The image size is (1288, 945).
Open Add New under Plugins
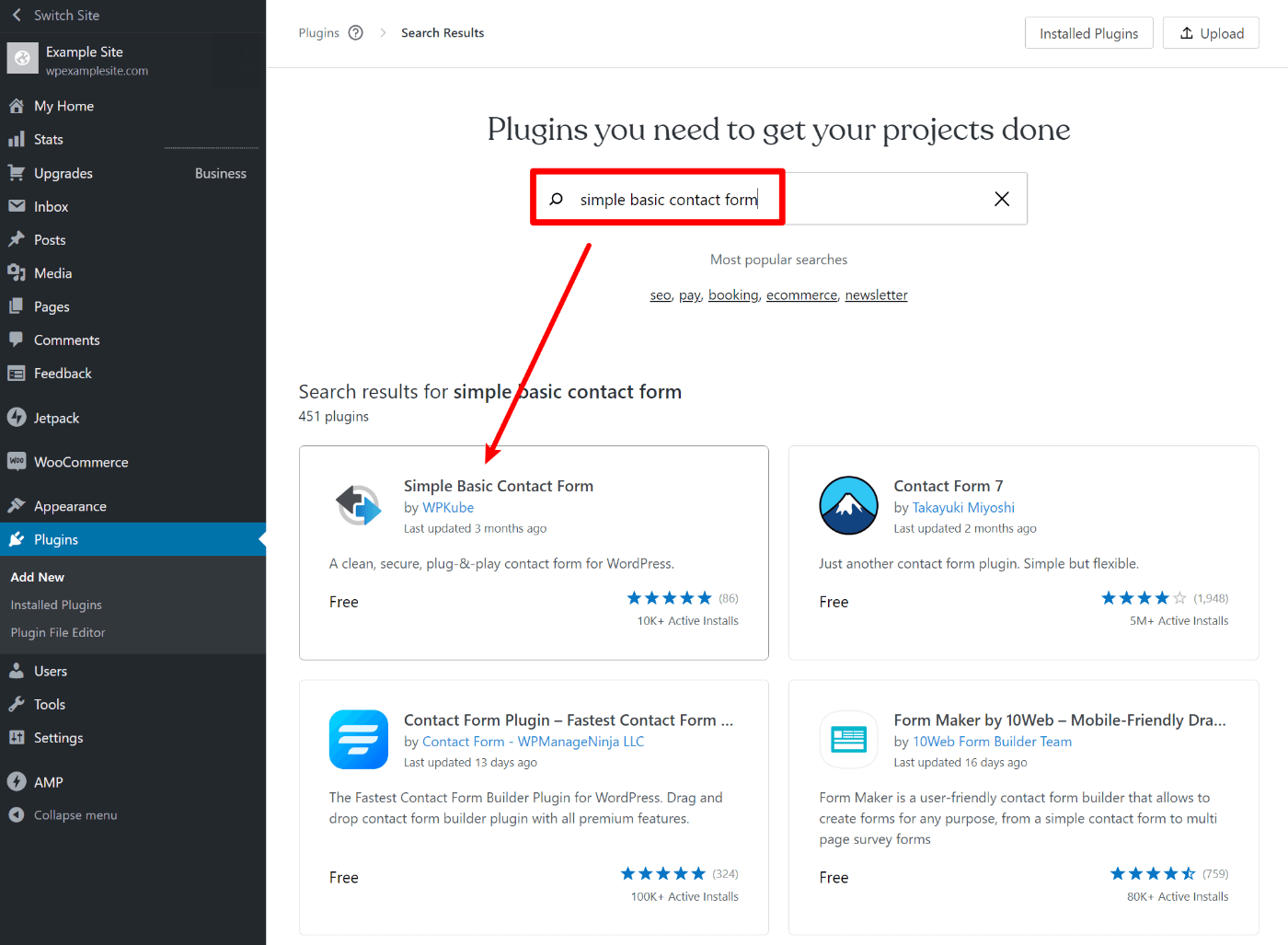pyautogui.click(x=38, y=577)
